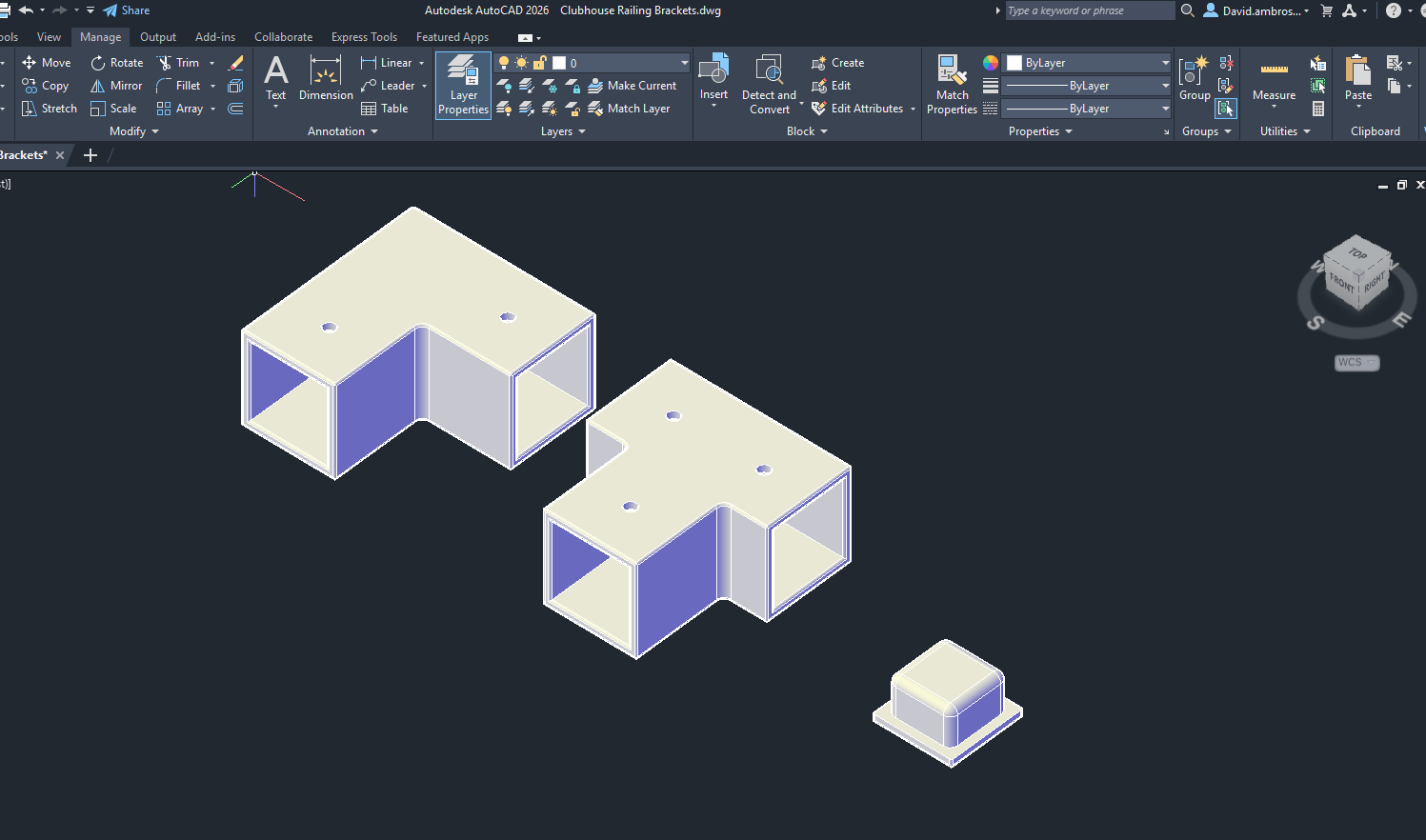This screenshot has height=840, width=1426.
Task: Choose the Rotate tool
Action: pos(116,63)
